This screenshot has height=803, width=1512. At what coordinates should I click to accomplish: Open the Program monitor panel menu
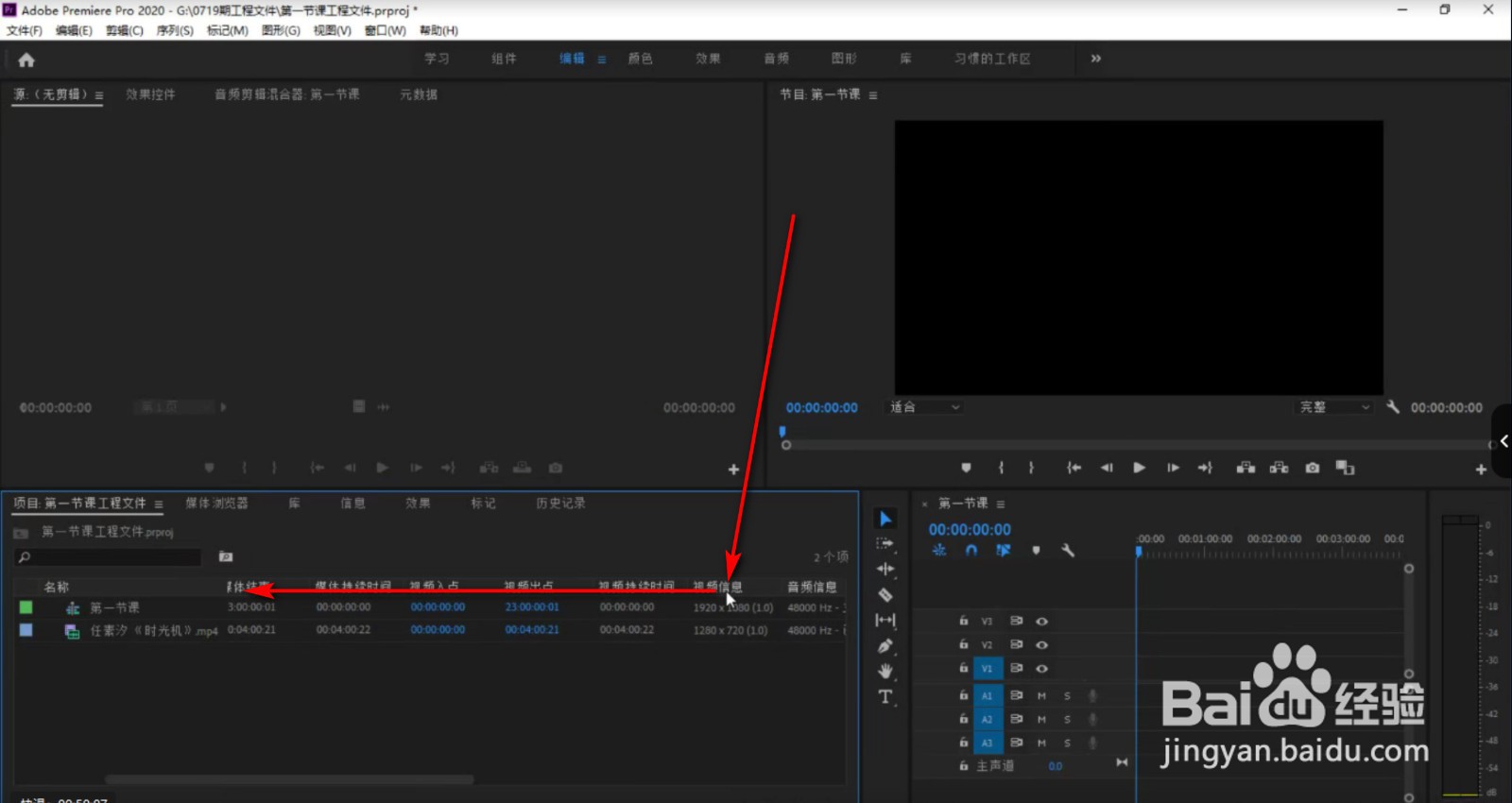click(873, 95)
